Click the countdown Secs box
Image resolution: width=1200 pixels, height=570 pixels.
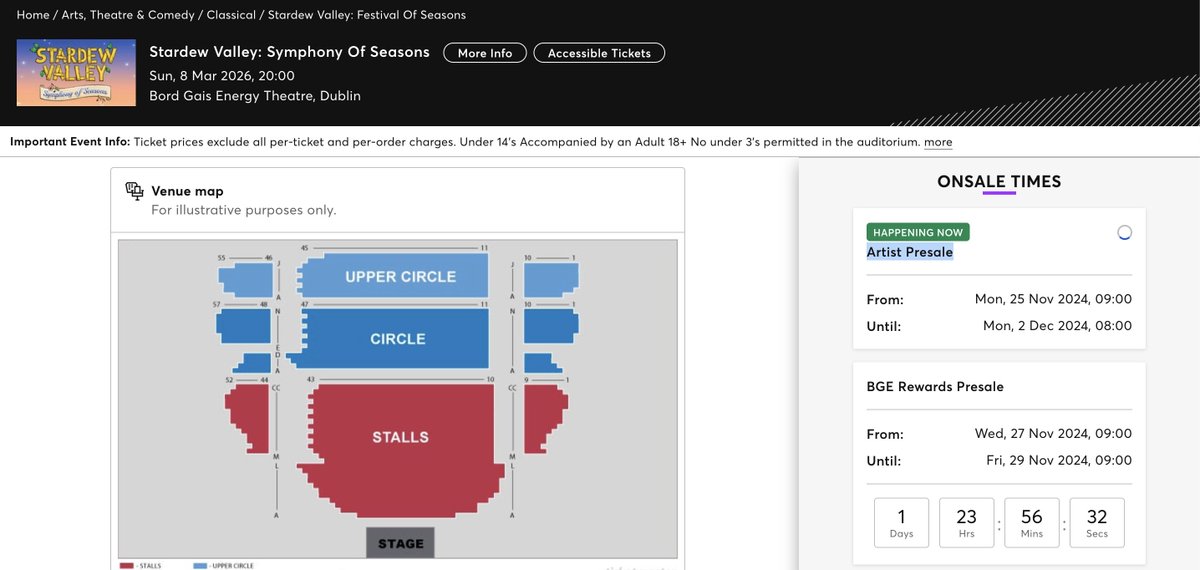1096,523
